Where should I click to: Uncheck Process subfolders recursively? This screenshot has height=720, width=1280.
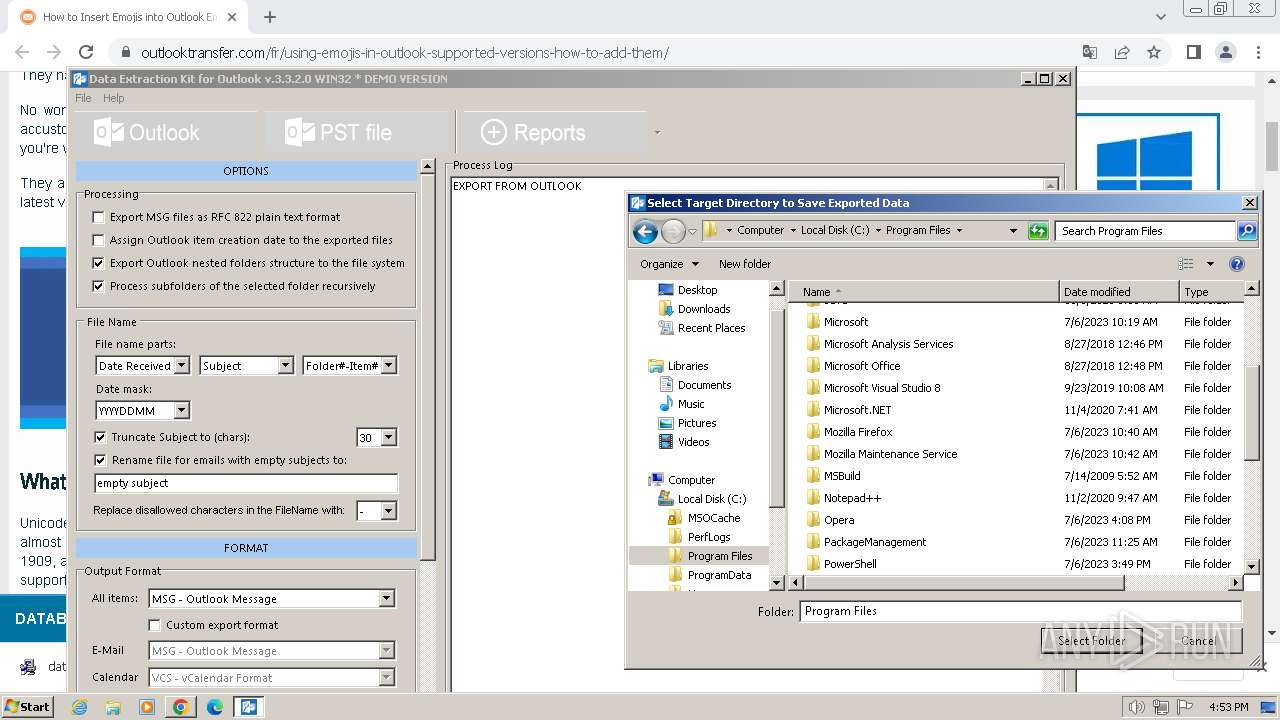click(98, 286)
